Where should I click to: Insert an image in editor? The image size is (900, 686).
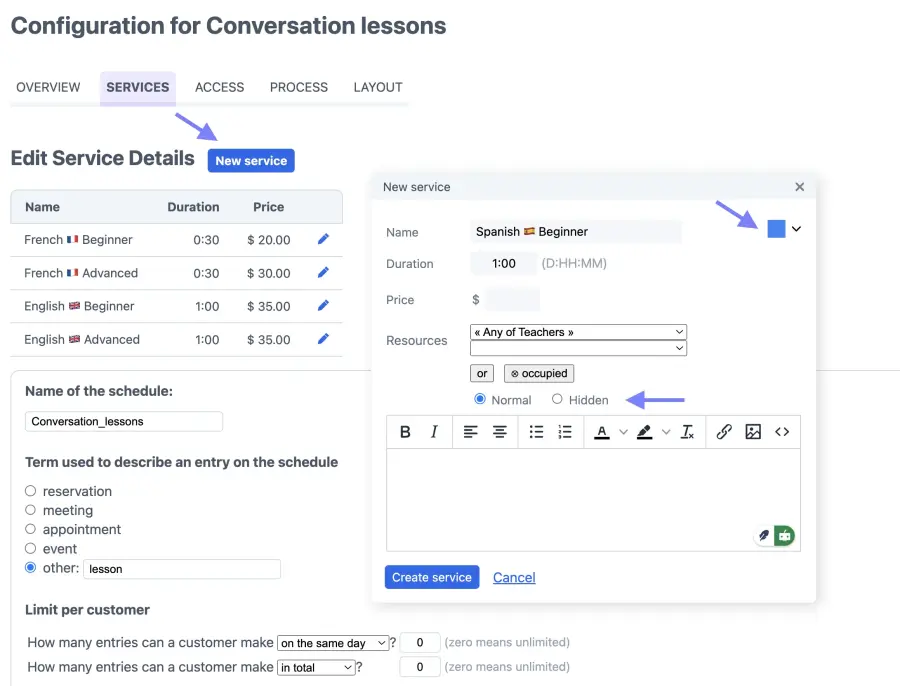[753, 432]
